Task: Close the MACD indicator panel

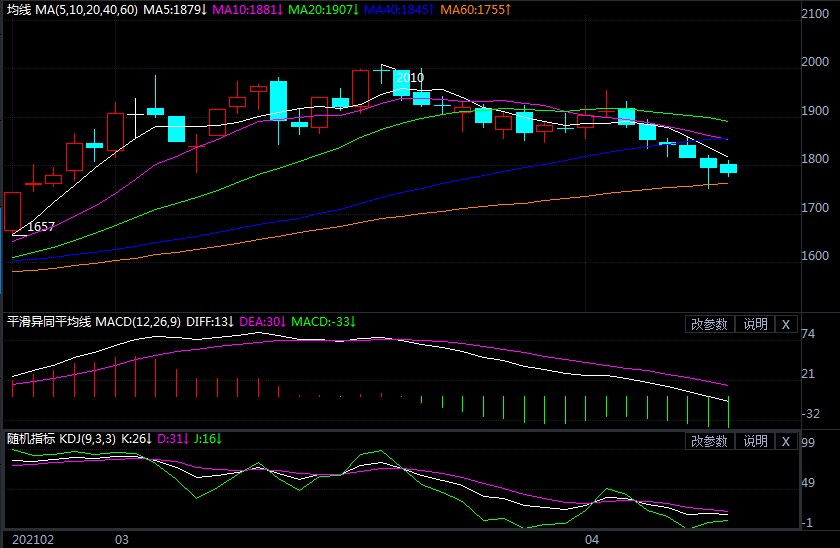Action: click(x=785, y=324)
